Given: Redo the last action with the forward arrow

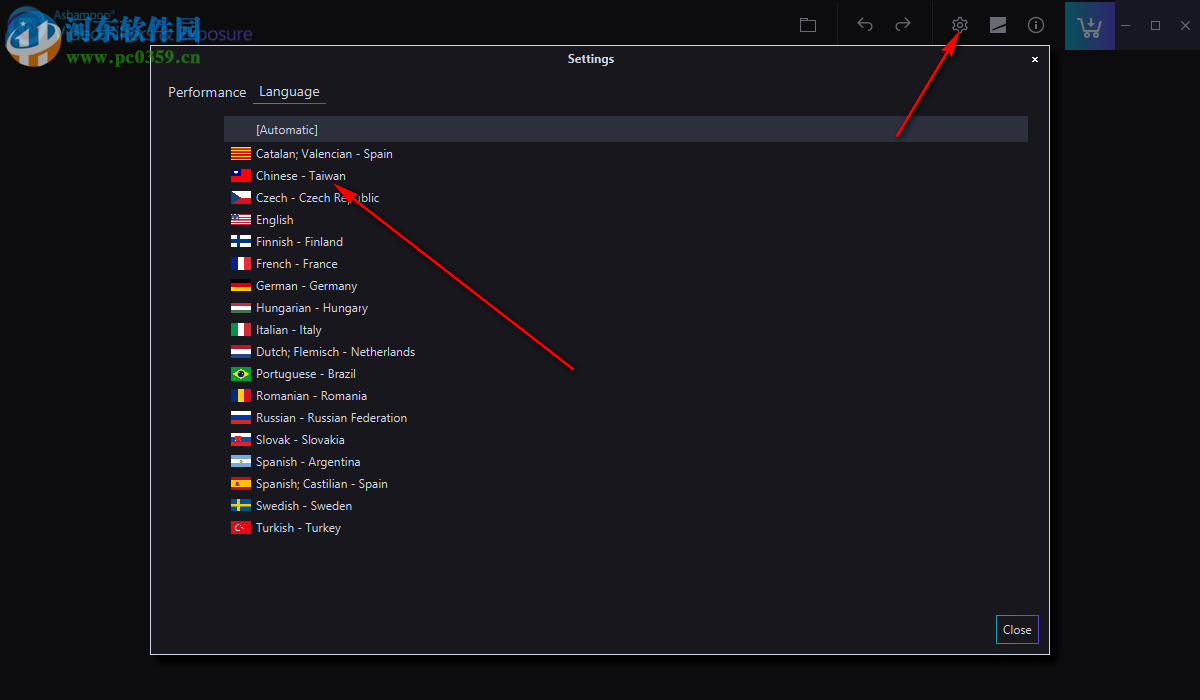Looking at the screenshot, I should (x=902, y=25).
